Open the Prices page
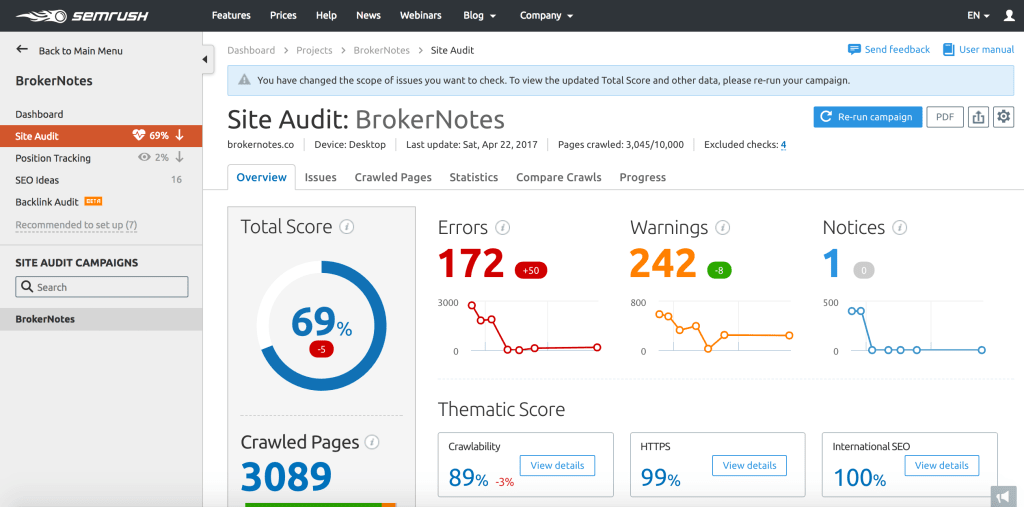Viewport: 1024px width, 507px height. pyautogui.click(x=283, y=16)
